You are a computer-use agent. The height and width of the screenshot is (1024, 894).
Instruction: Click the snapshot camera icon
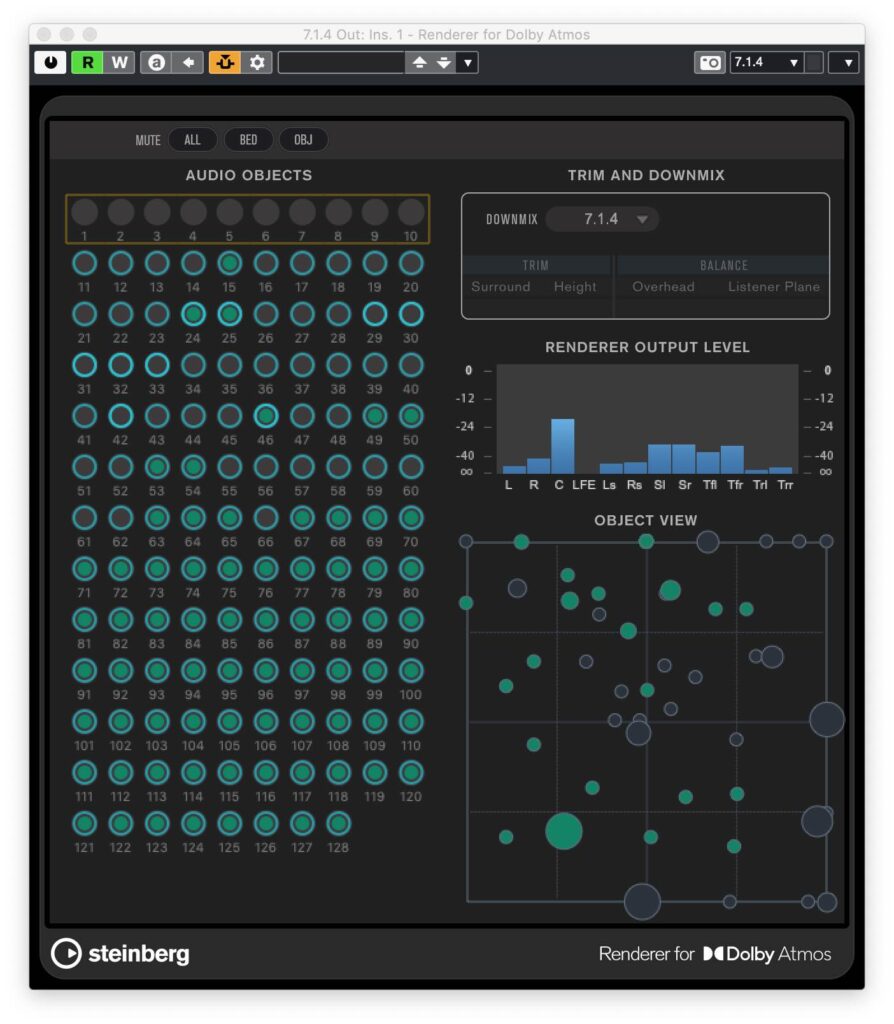click(x=710, y=63)
